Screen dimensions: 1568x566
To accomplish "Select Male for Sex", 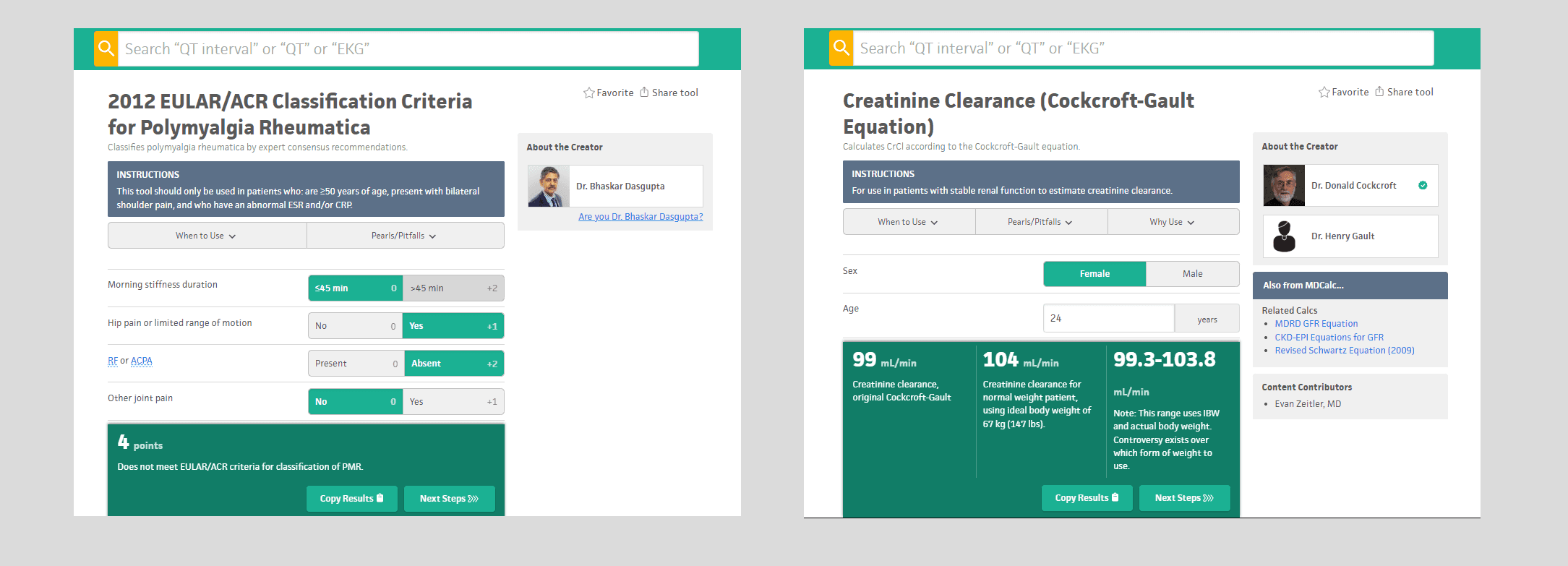I will [1192, 274].
